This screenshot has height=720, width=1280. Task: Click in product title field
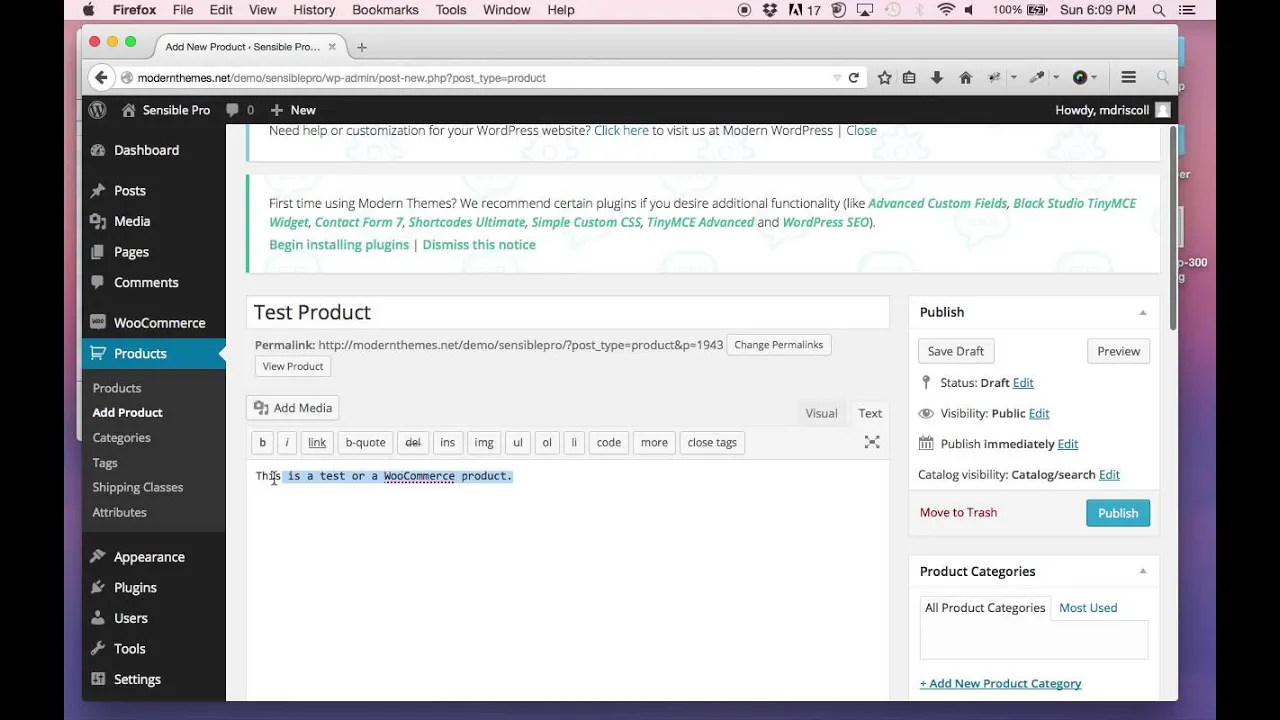coord(568,312)
